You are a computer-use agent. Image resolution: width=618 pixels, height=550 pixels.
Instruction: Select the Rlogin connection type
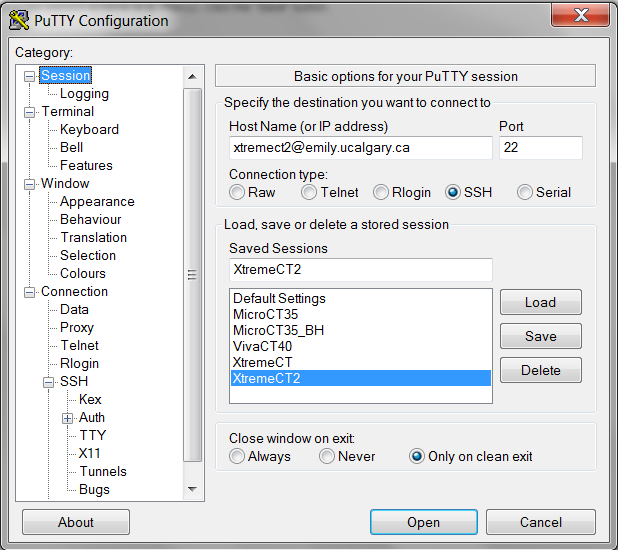pos(381,192)
